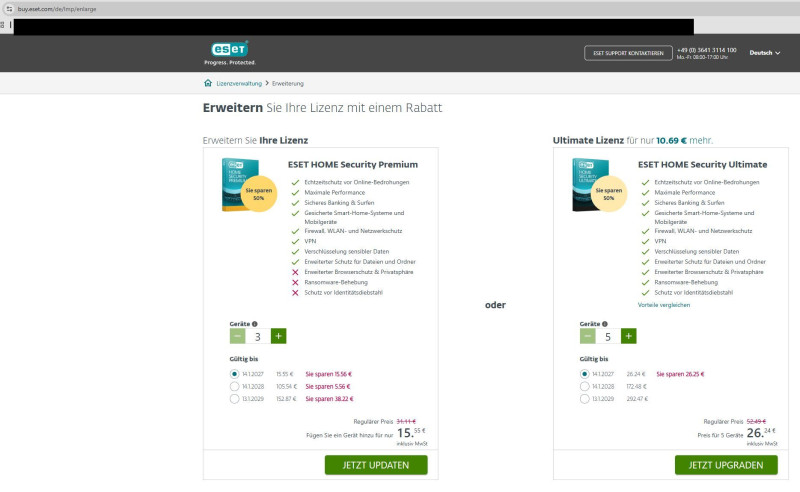The height and width of the screenshot is (492, 800).
Task: Click the JETZT UPGRADEN button
Action: click(x=726, y=465)
